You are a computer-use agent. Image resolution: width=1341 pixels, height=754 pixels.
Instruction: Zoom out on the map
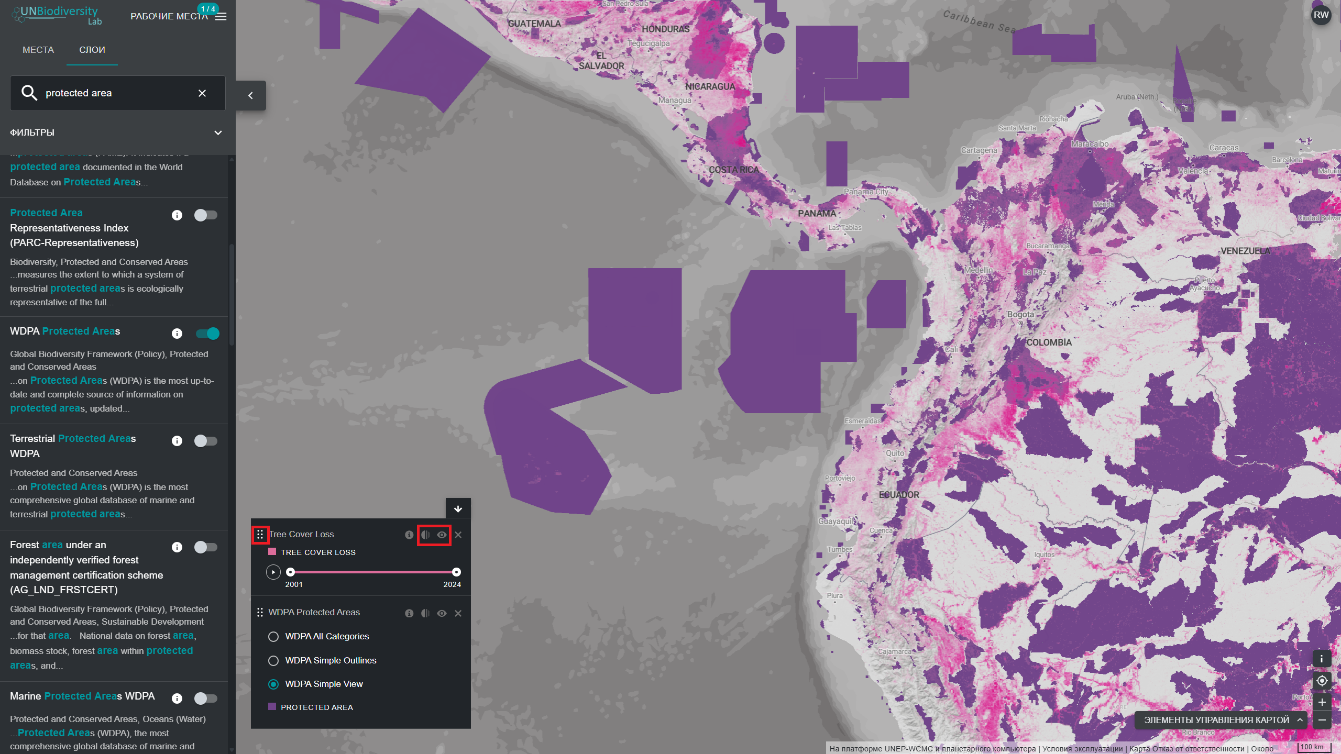tap(1322, 720)
